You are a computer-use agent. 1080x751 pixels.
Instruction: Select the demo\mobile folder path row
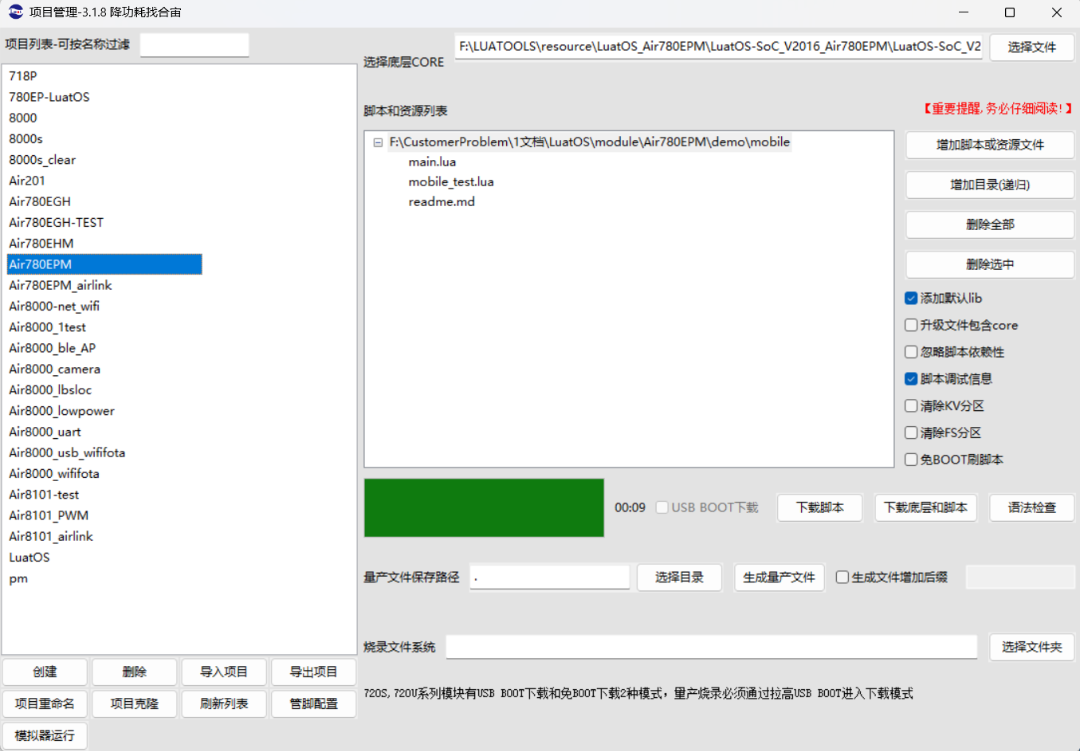(x=590, y=142)
